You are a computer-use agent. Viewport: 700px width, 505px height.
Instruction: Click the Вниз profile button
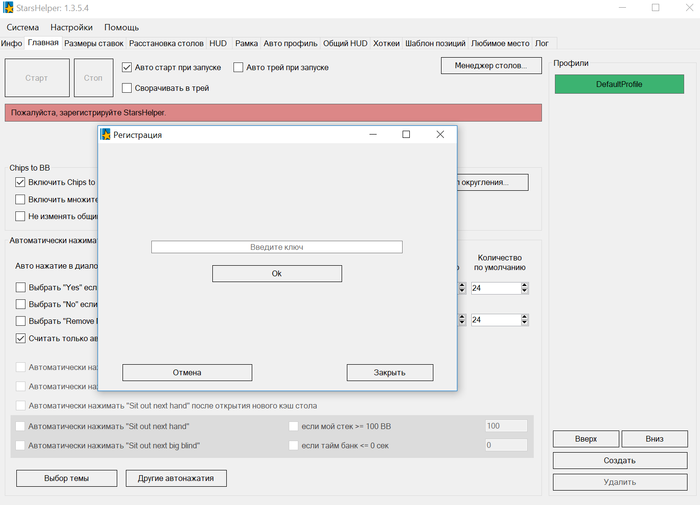click(654, 439)
